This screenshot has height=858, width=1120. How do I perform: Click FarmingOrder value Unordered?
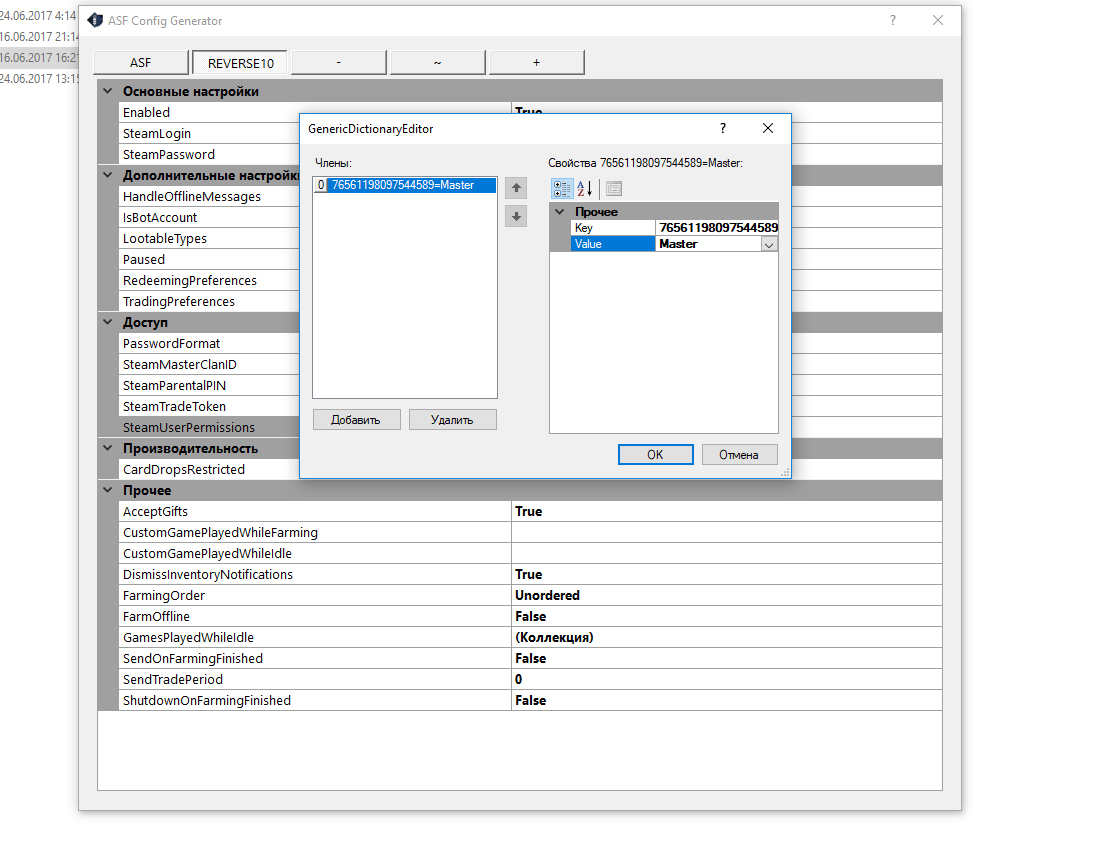727,595
